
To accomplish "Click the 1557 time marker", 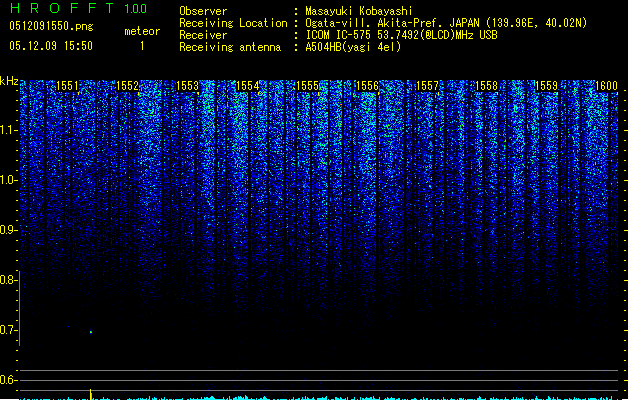I will coord(428,86).
